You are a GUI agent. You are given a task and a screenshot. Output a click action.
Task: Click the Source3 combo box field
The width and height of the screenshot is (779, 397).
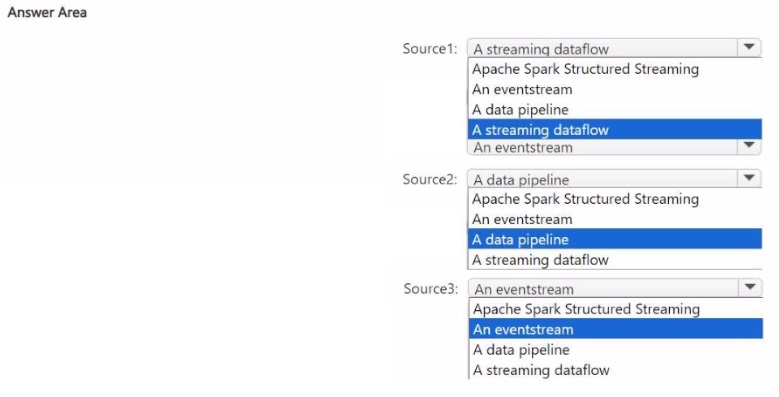tap(615, 288)
